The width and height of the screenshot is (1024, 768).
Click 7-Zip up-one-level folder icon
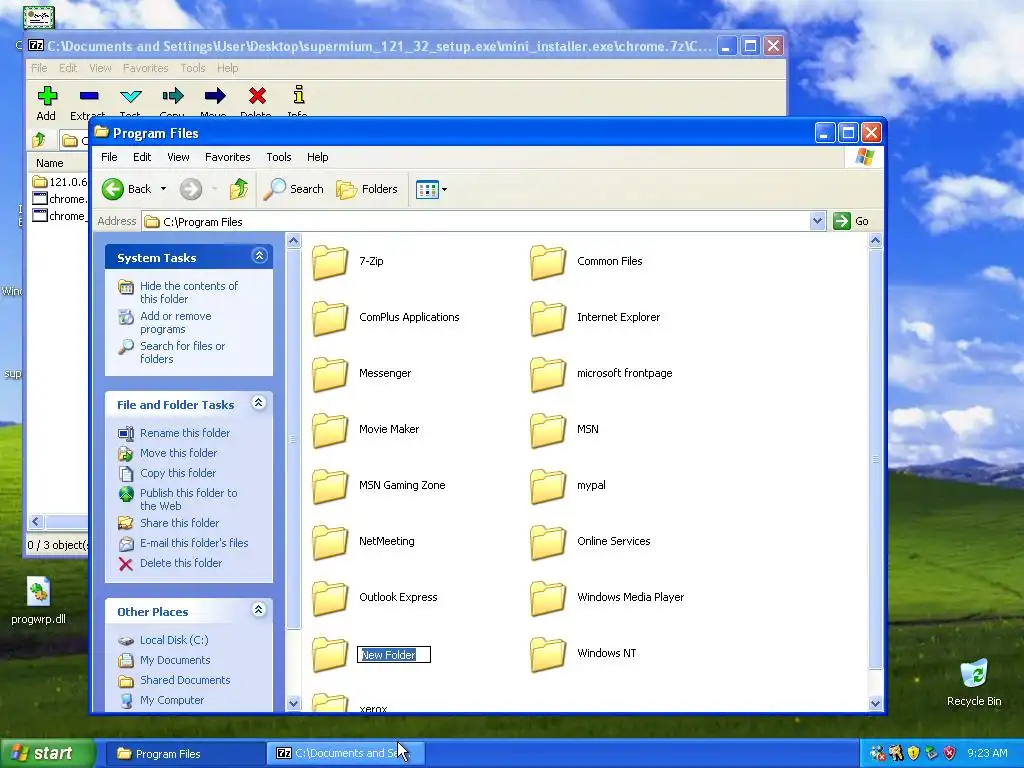39,140
